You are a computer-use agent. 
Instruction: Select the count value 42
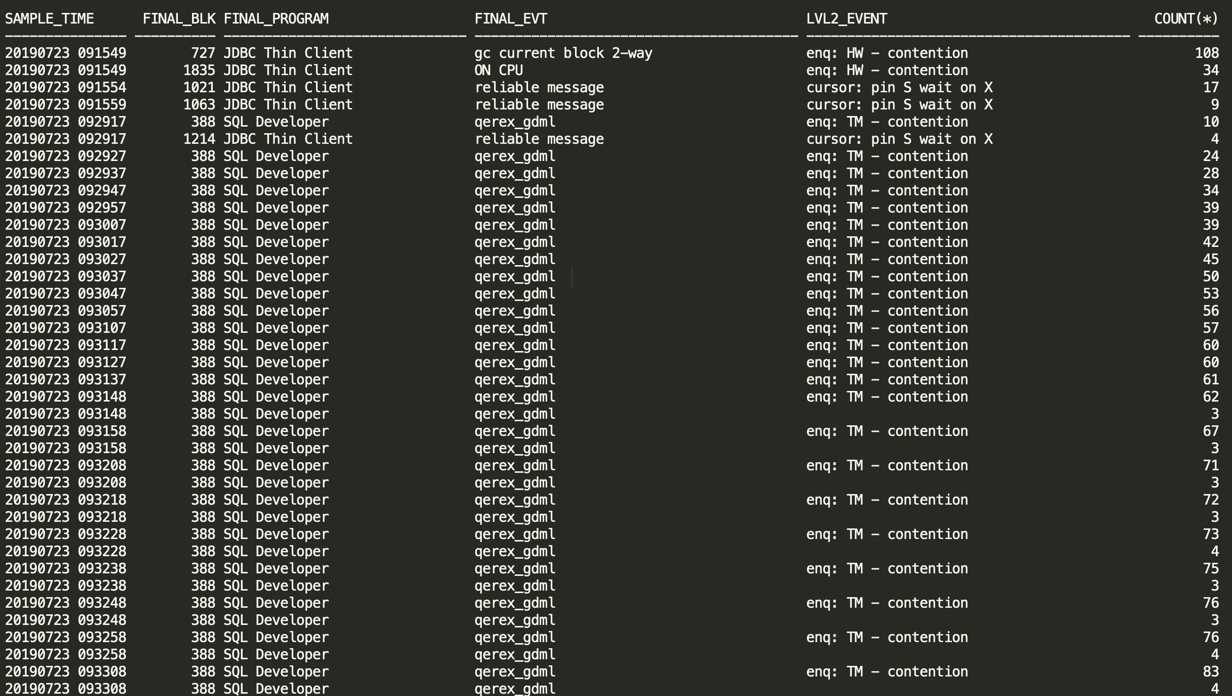[1210, 242]
